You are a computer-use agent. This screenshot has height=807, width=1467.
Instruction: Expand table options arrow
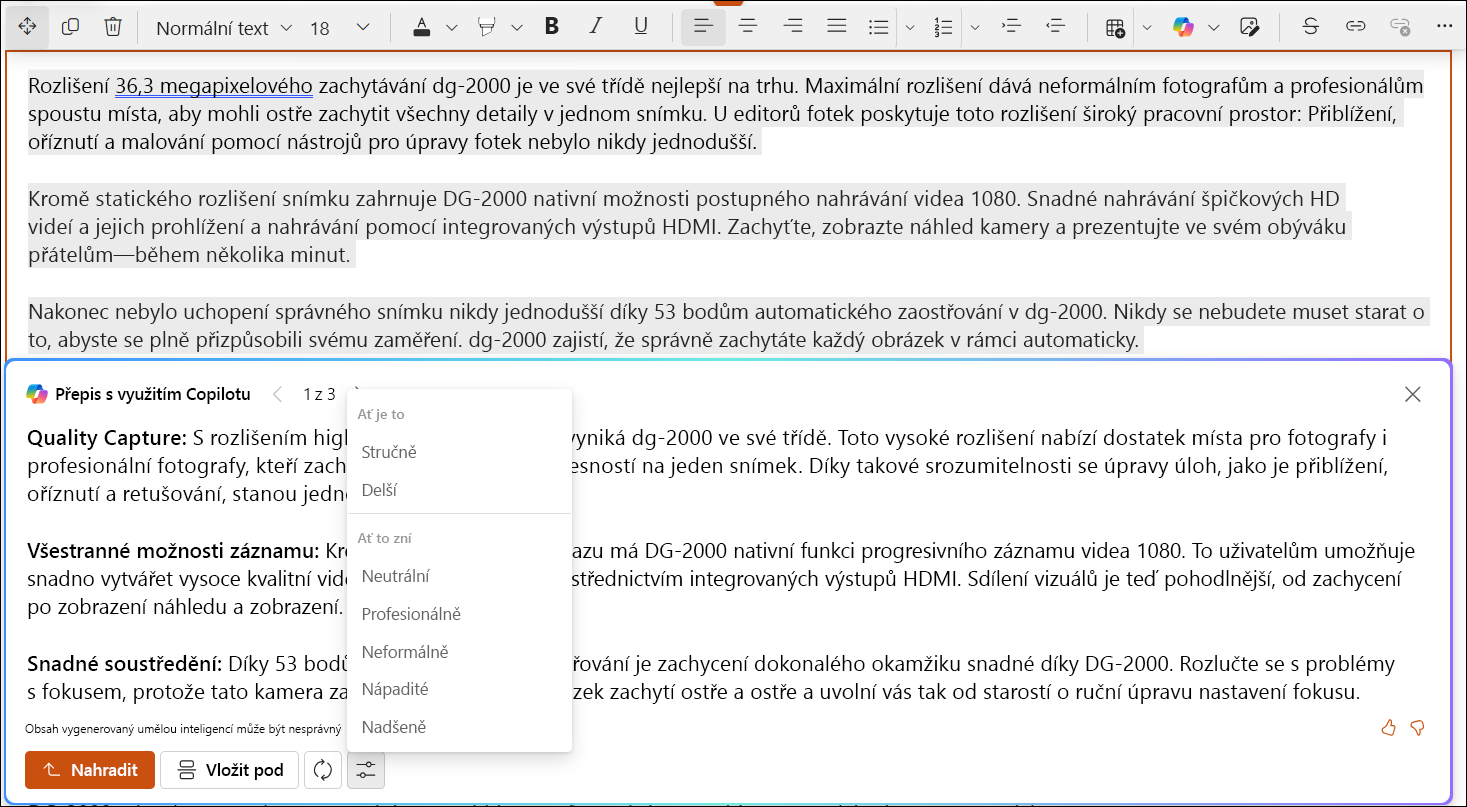[1148, 28]
